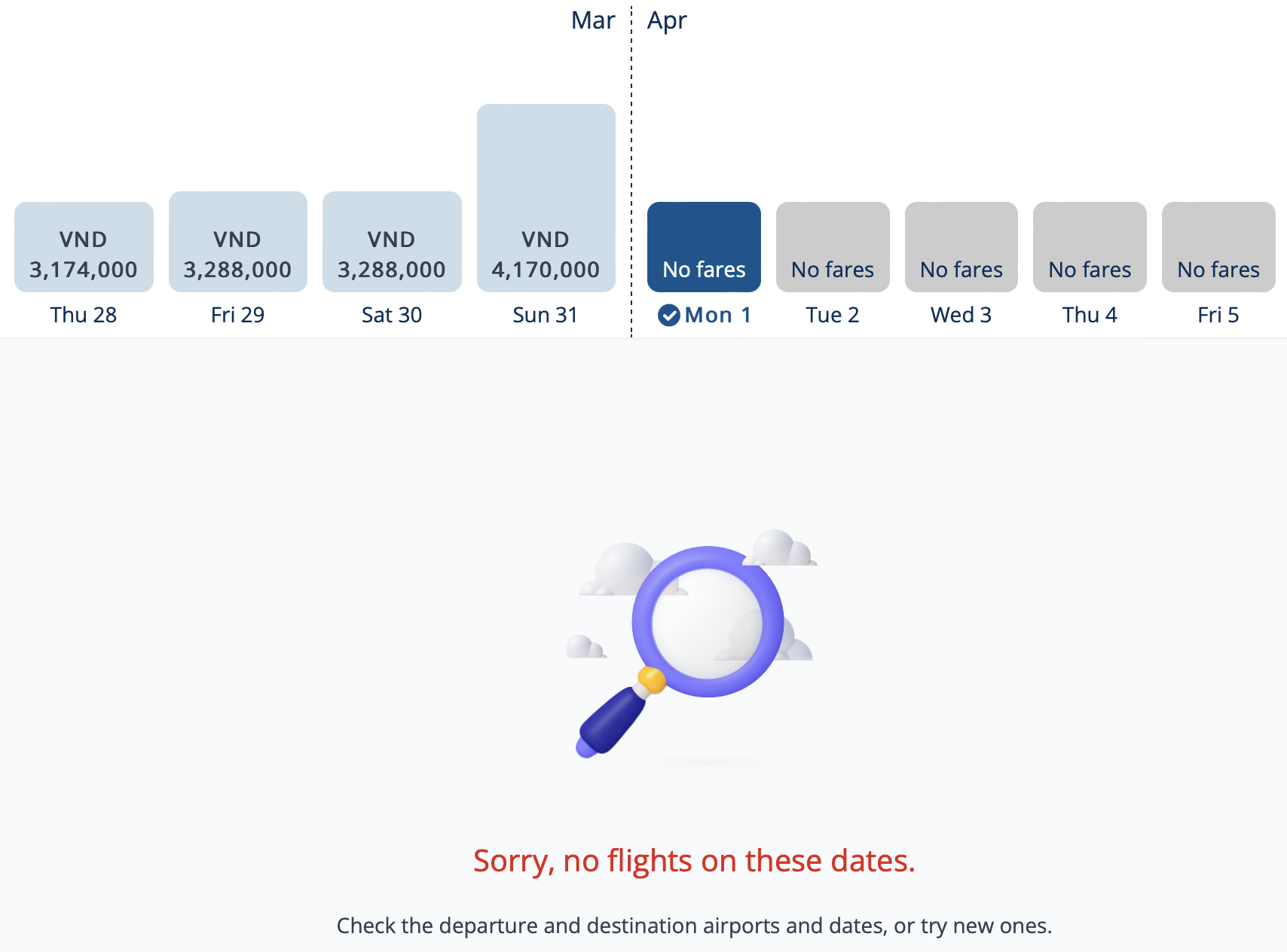Viewport: 1287px width, 952px height.
Task: Click the Tue 2 date label
Action: pyautogui.click(x=833, y=315)
